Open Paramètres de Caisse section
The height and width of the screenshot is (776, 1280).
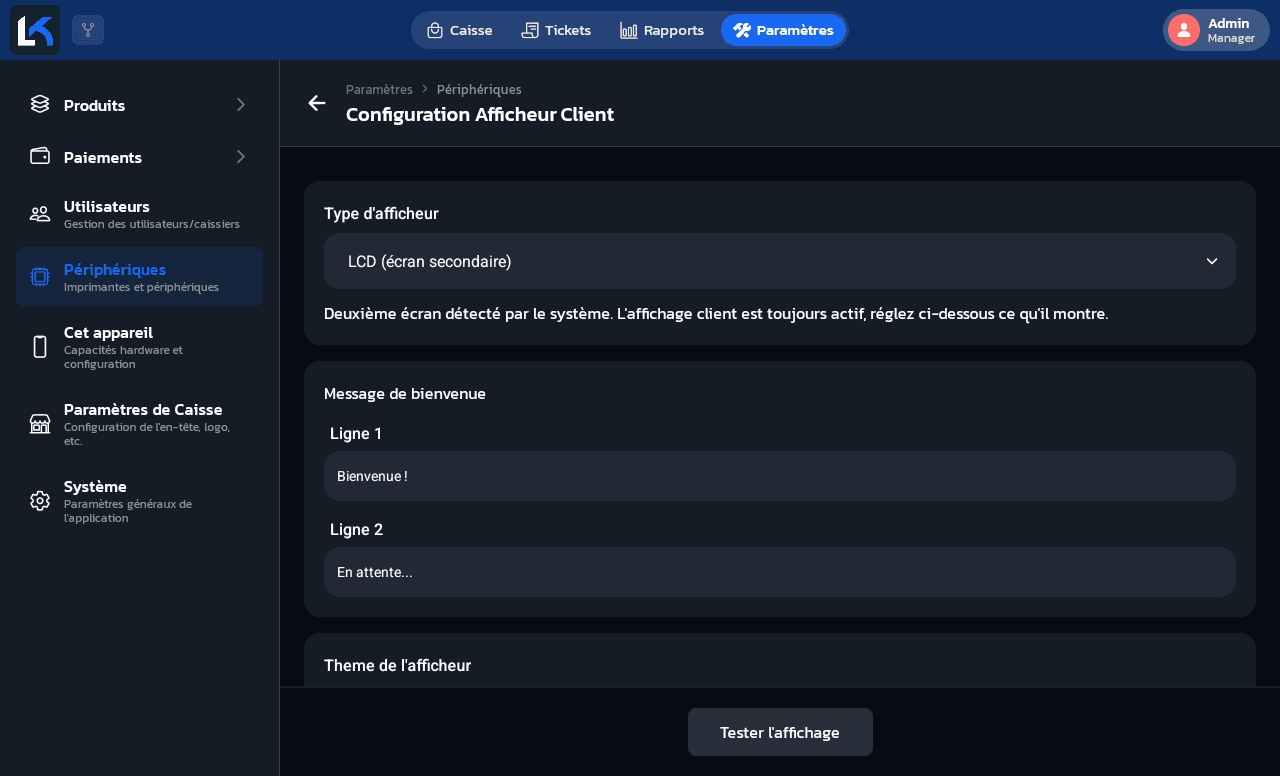click(x=139, y=424)
